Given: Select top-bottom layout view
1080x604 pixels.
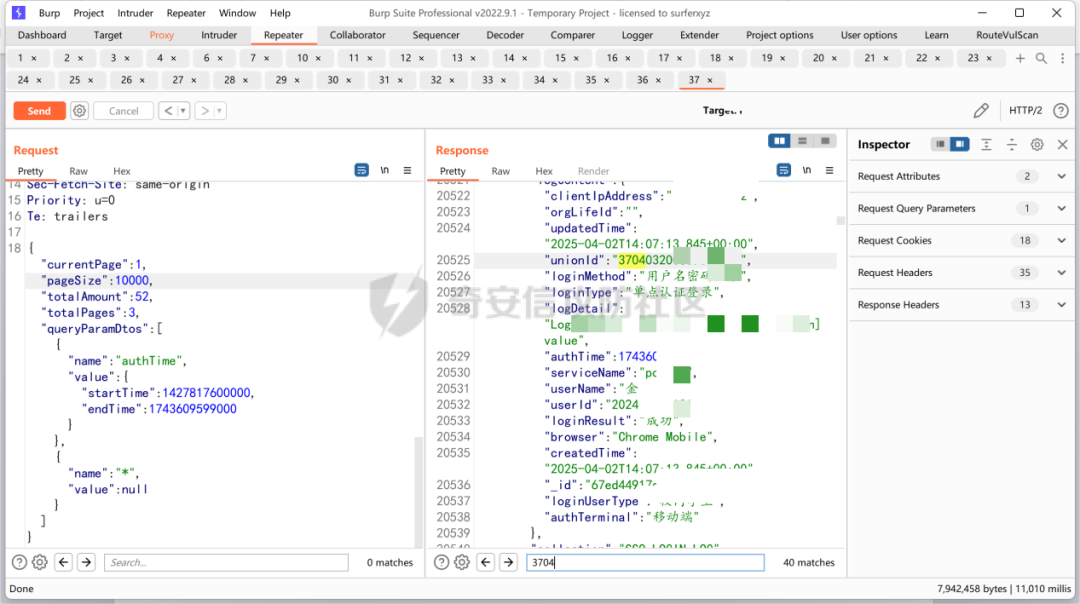Looking at the screenshot, I should click(802, 141).
